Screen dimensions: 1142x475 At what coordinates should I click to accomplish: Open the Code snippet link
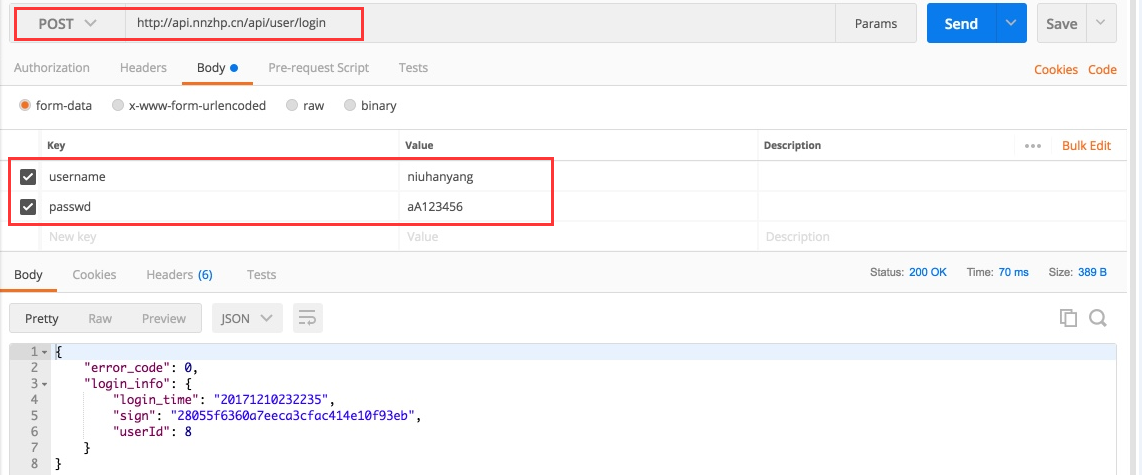point(1102,69)
